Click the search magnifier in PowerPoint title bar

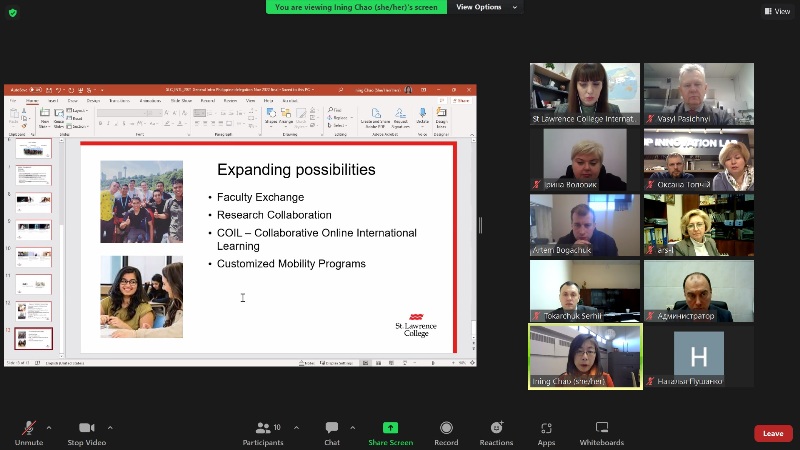point(340,90)
